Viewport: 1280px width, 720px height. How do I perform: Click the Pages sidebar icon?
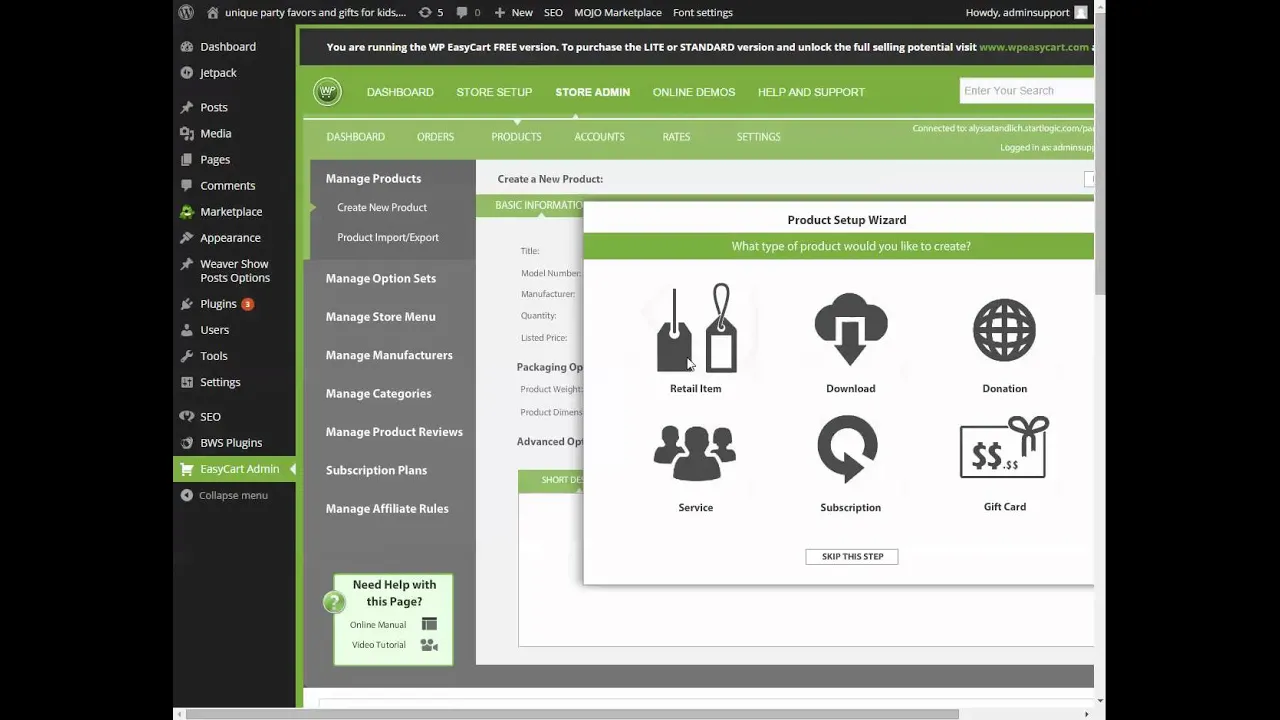pos(187,159)
